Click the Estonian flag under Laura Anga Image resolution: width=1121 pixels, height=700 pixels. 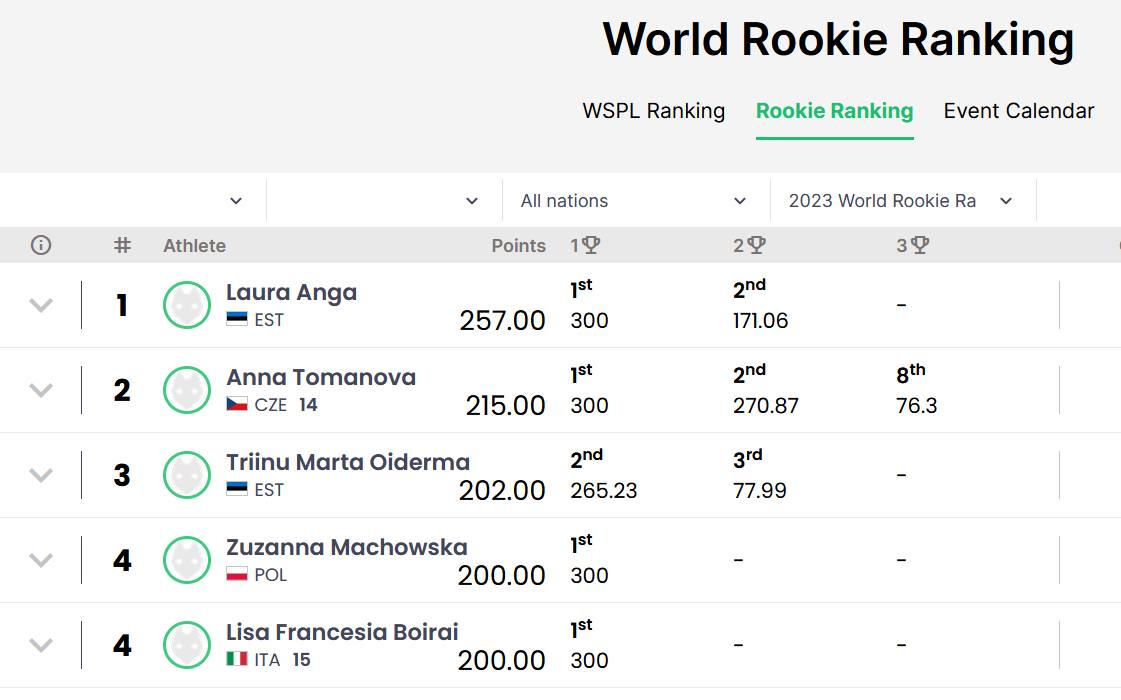coord(237,320)
